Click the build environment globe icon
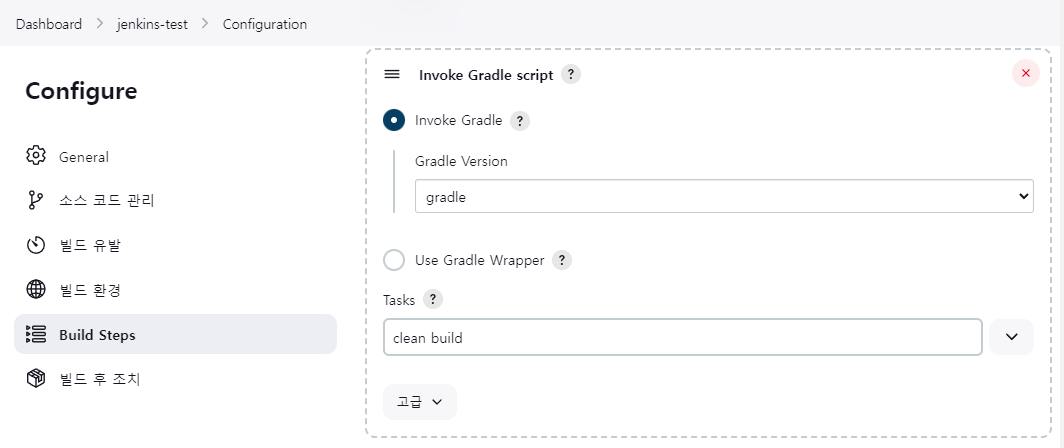This screenshot has width=1064, height=448. (x=36, y=290)
